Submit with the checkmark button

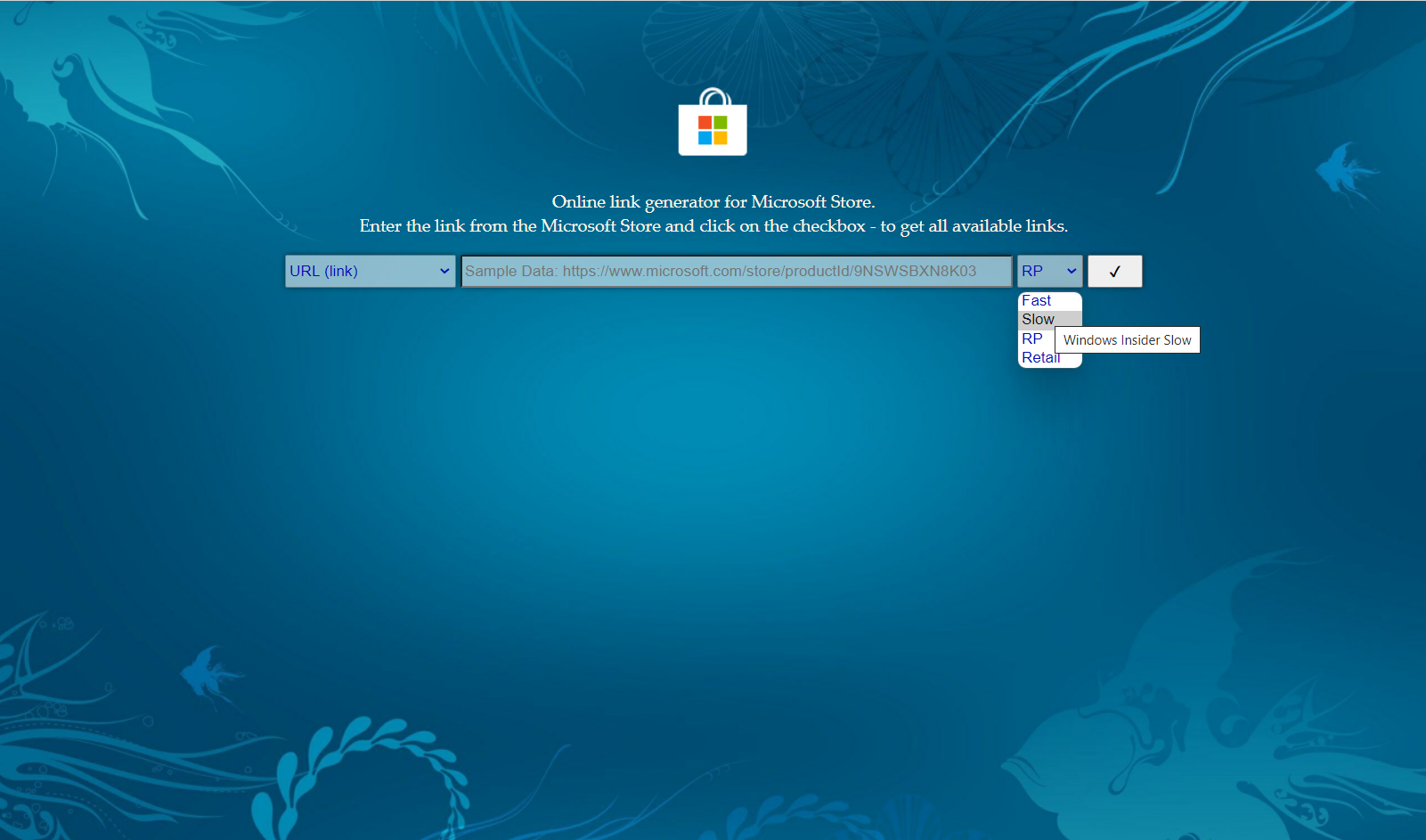pyautogui.click(x=1114, y=272)
